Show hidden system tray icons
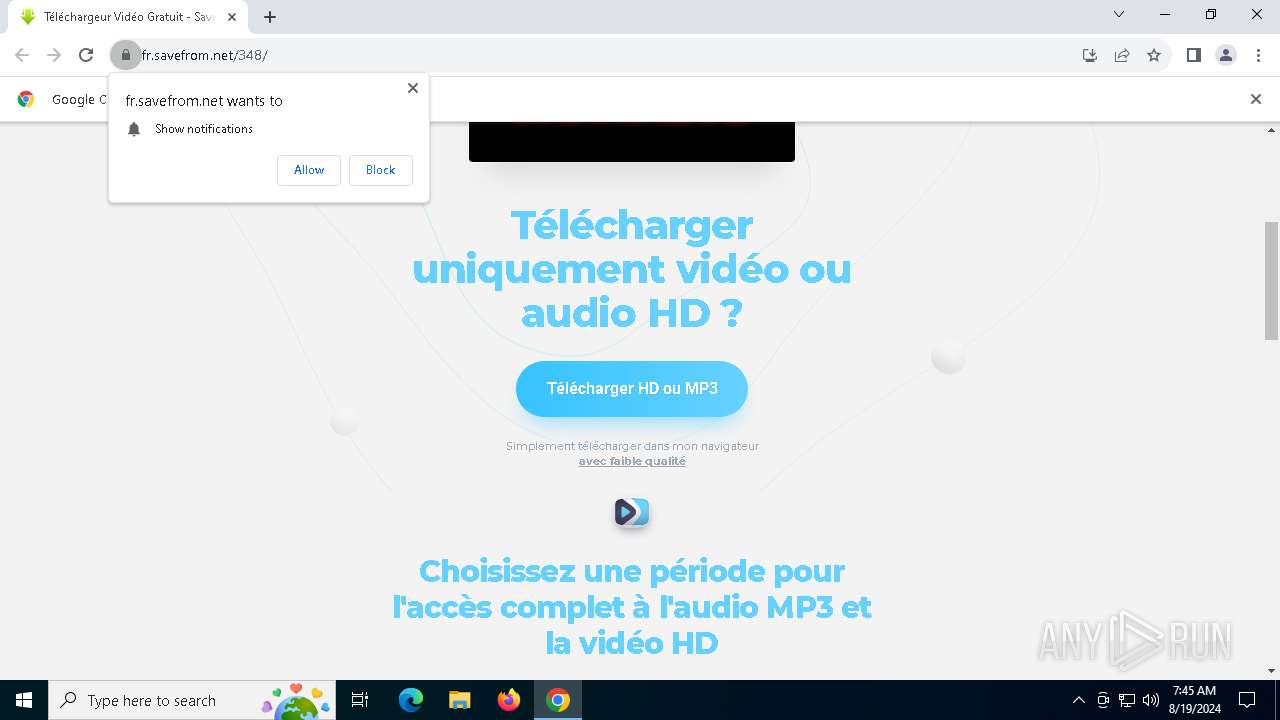The width and height of the screenshot is (1280, 720). click(x=1078, y=700)
